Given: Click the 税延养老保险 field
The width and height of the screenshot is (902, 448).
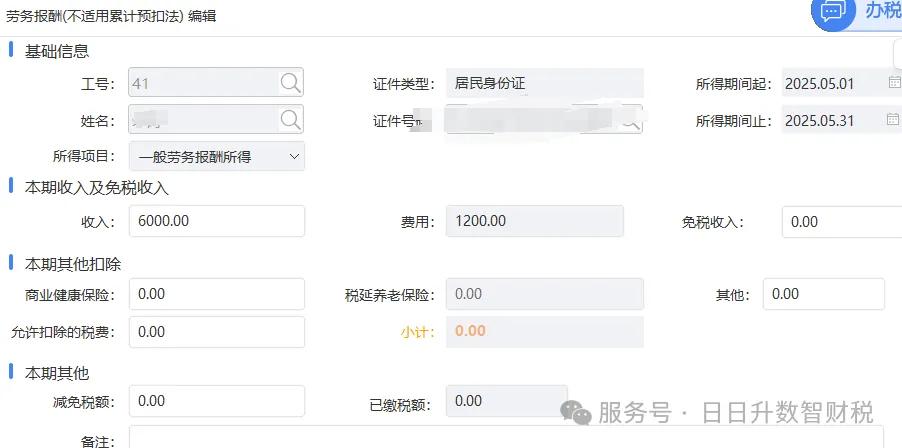Looking at the screenshot, I should point(544,294).
